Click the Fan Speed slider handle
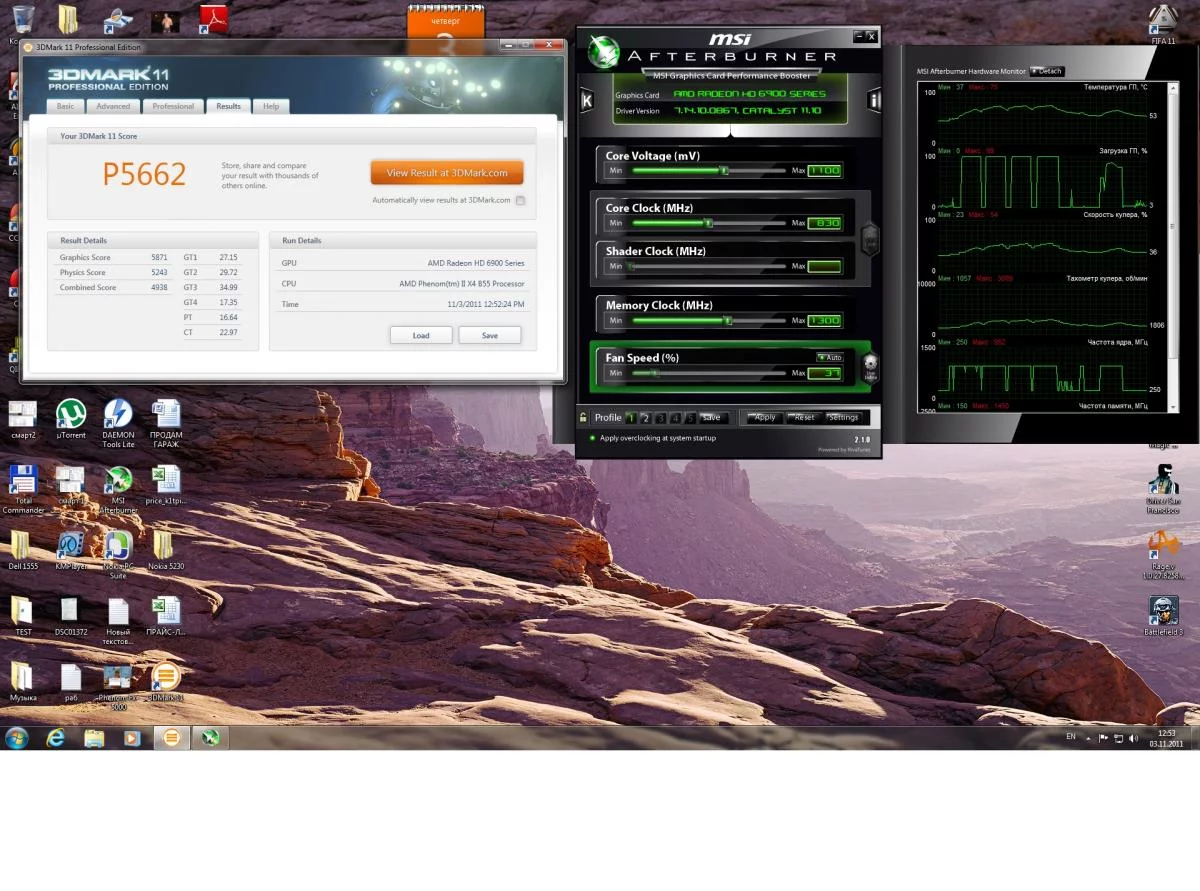This screenshot has width=1200, height=891. tap(655, 373)
